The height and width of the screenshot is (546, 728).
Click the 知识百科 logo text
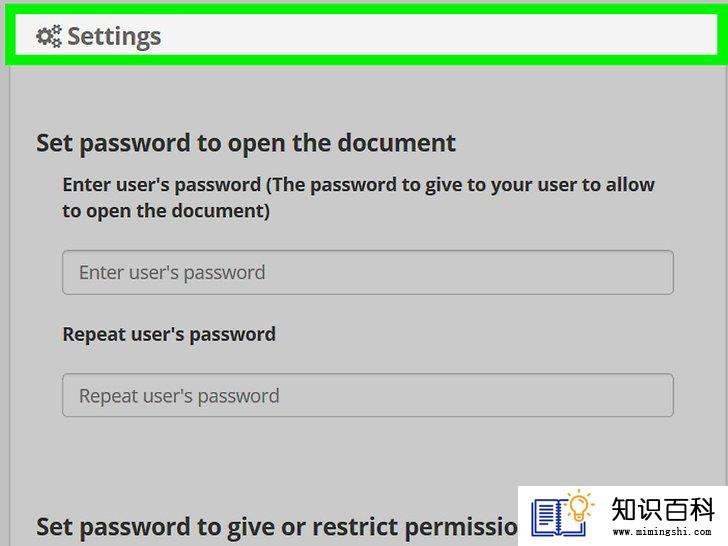pos(663,509)
